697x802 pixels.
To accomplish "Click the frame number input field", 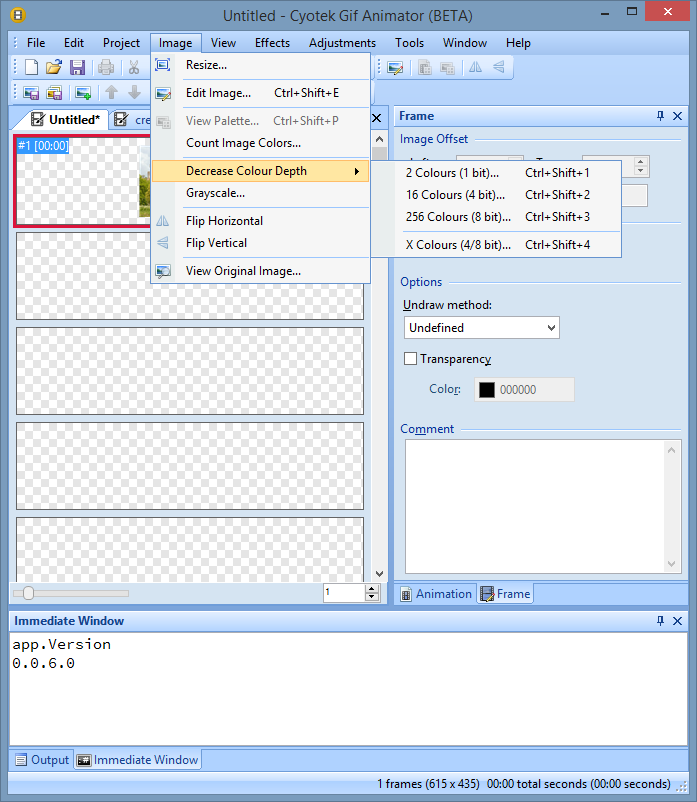I will [344, 593].
